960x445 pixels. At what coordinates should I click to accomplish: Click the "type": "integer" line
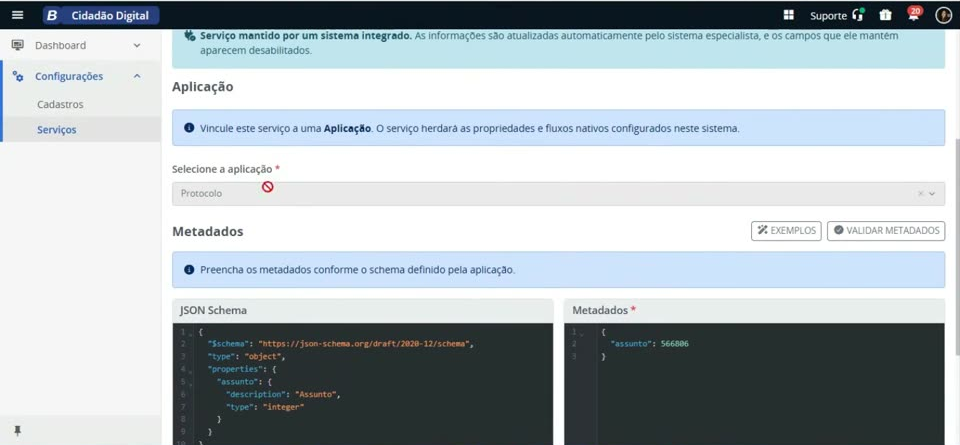[264, 407]
